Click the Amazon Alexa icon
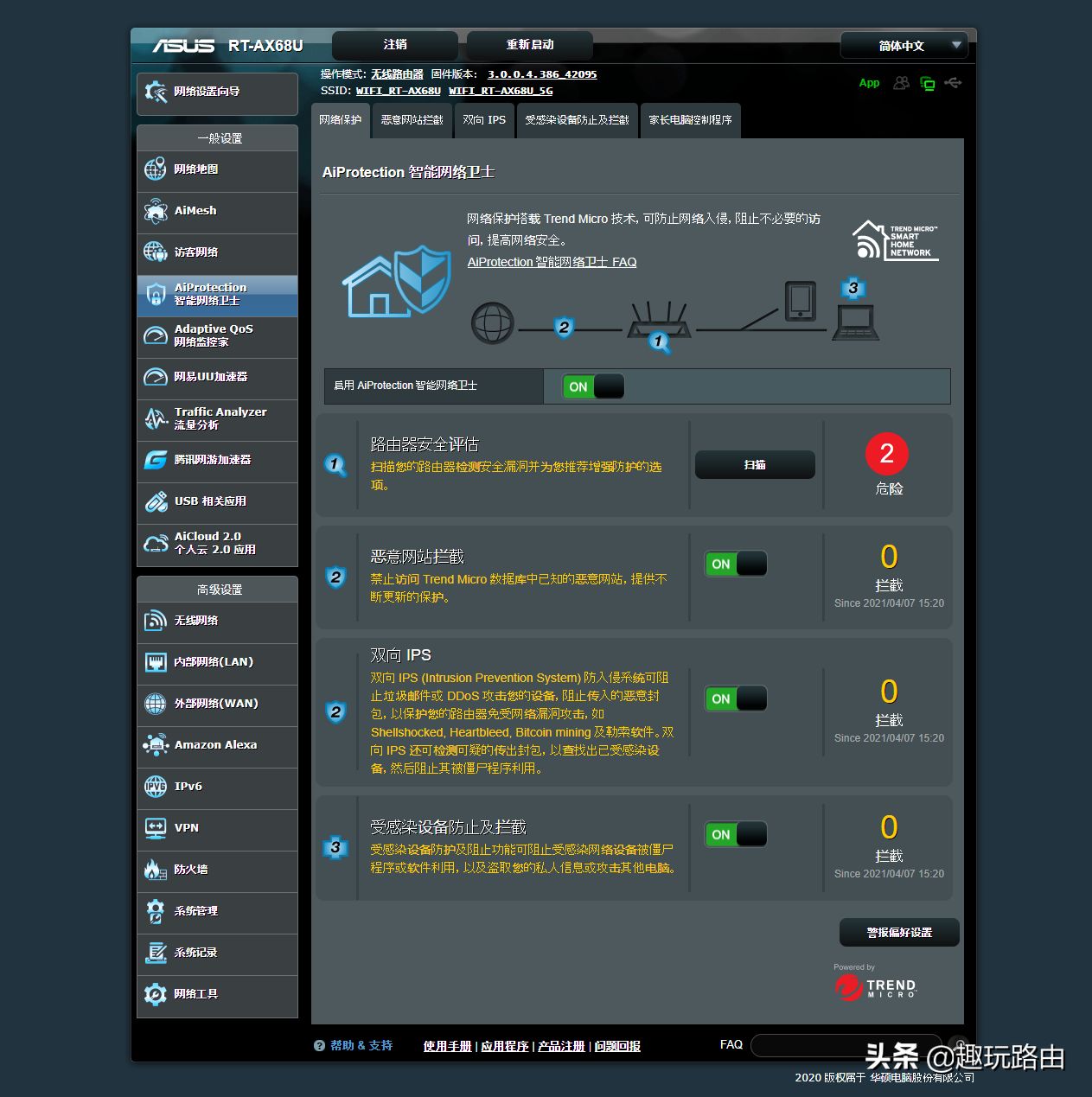The height and width of the screenshot is (1097, 1092). click(156, 745)
